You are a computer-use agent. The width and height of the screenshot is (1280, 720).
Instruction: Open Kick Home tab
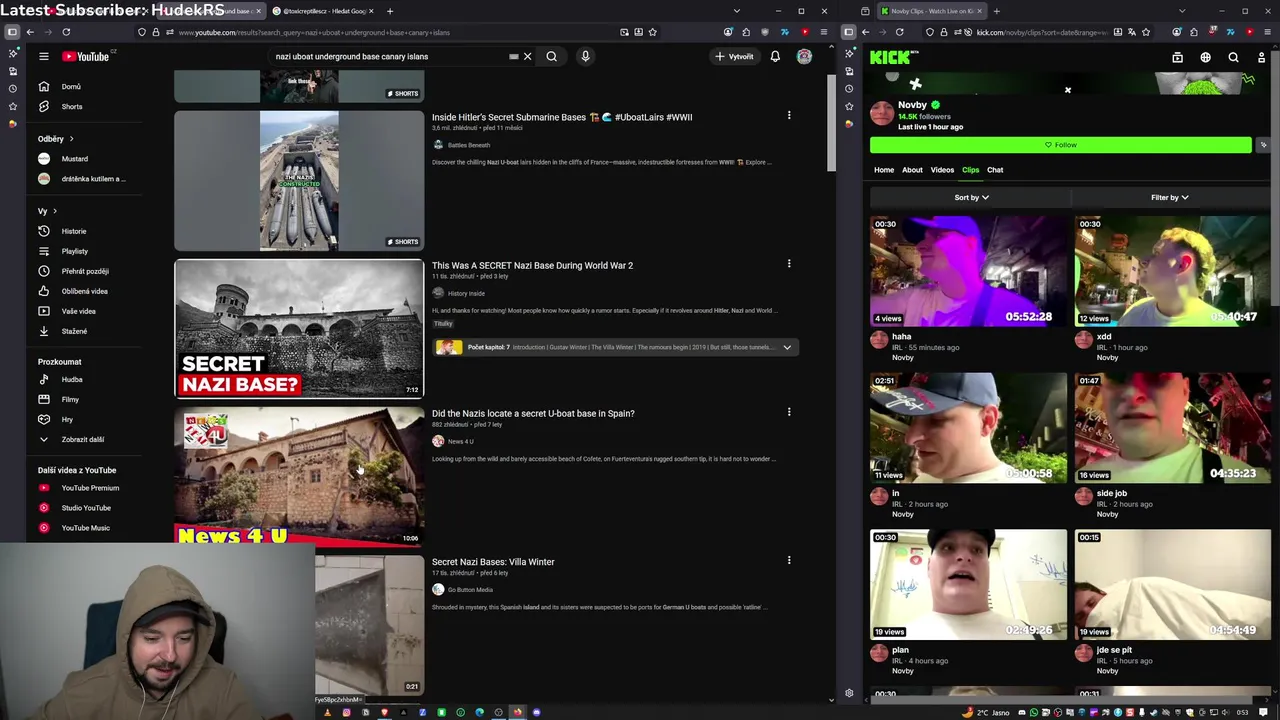(884, 170)
